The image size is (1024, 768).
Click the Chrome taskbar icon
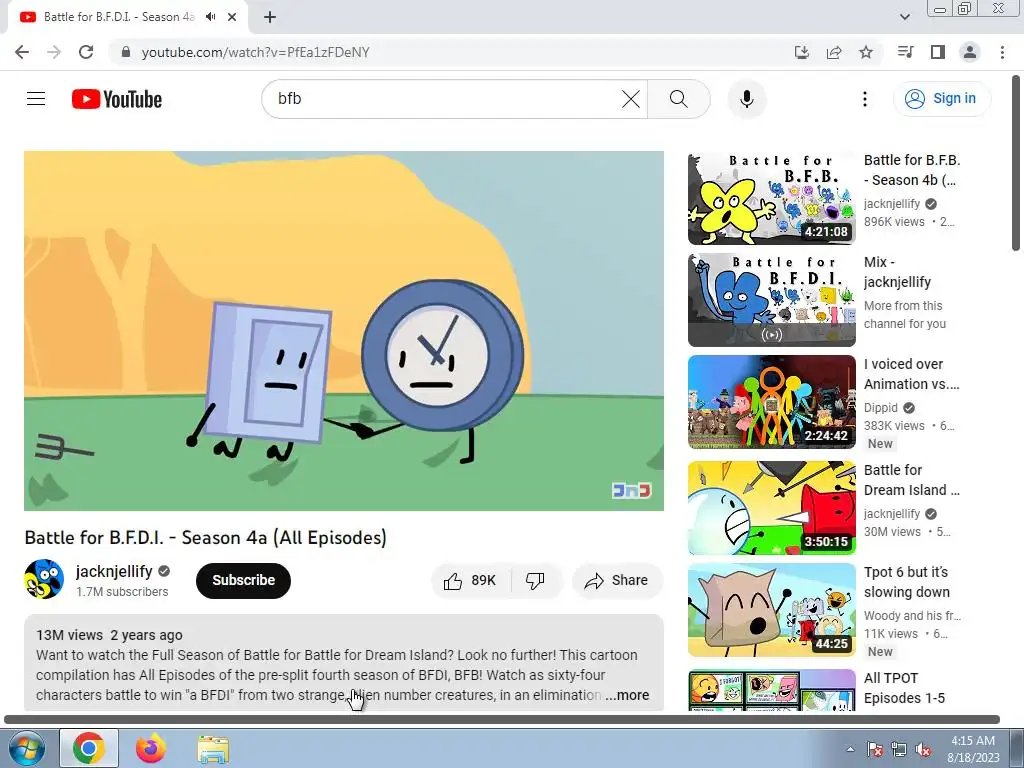89,748
